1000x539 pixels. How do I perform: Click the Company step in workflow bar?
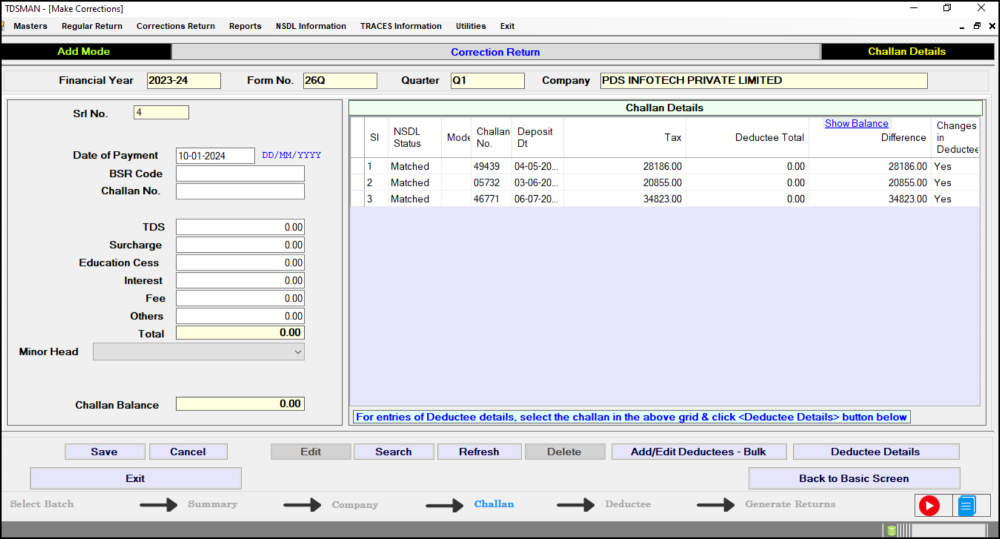(x=355, y=505)
